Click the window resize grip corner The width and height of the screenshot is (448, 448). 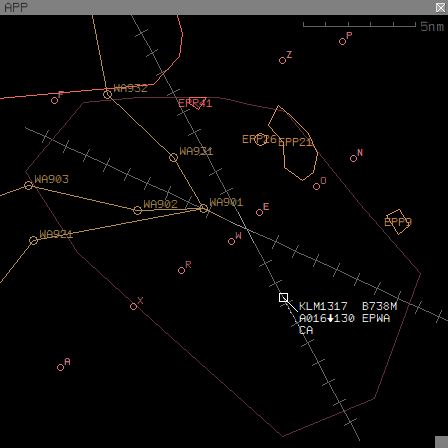[x=442, y=442]
